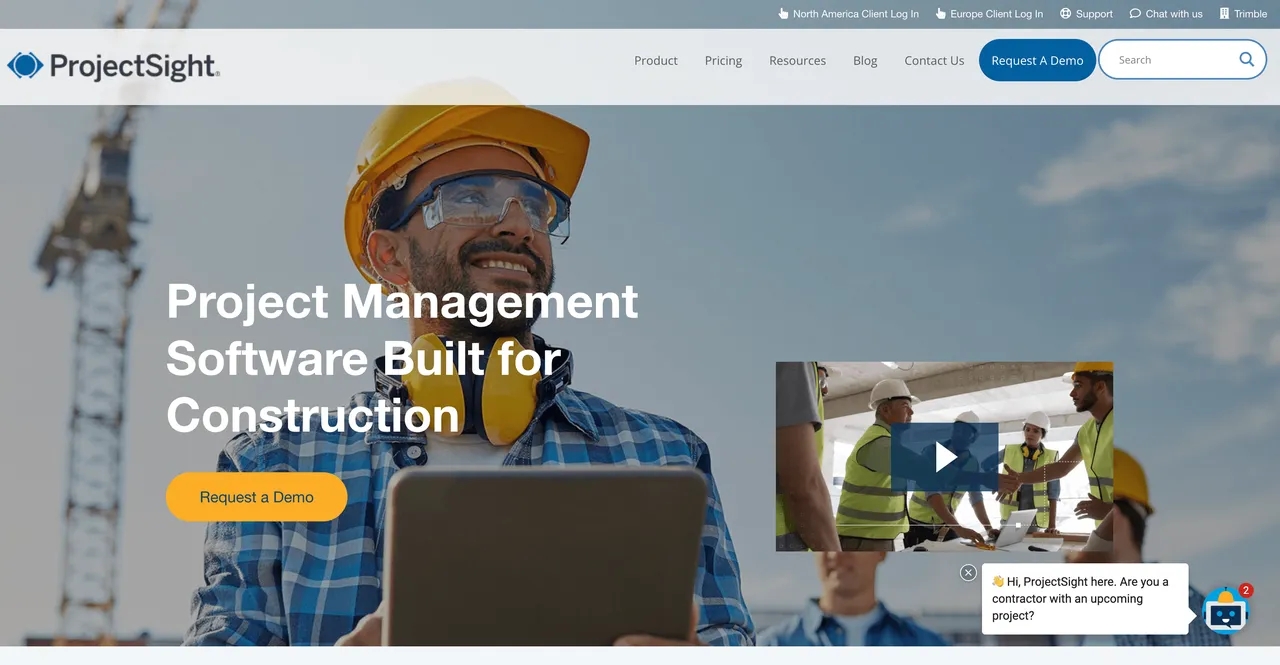Click the blue Request A Demo button

[x=1037, y=60]
